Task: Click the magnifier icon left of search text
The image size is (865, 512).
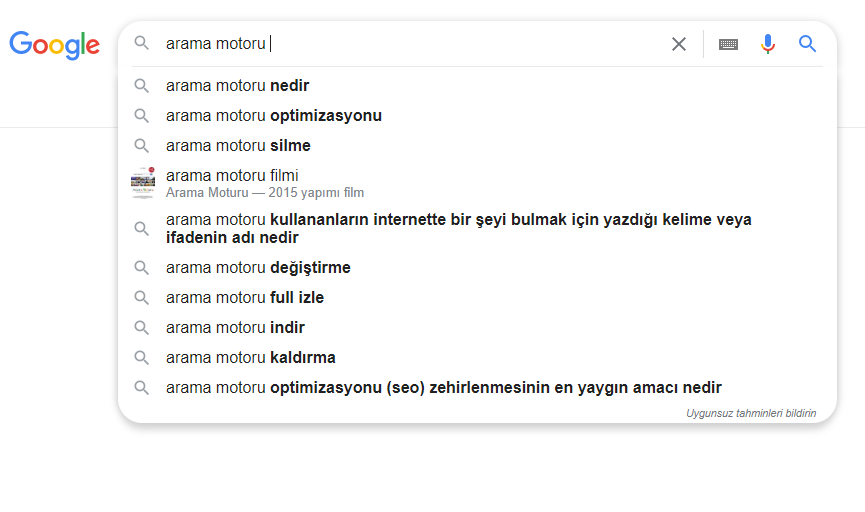Action: pos(142,44)
